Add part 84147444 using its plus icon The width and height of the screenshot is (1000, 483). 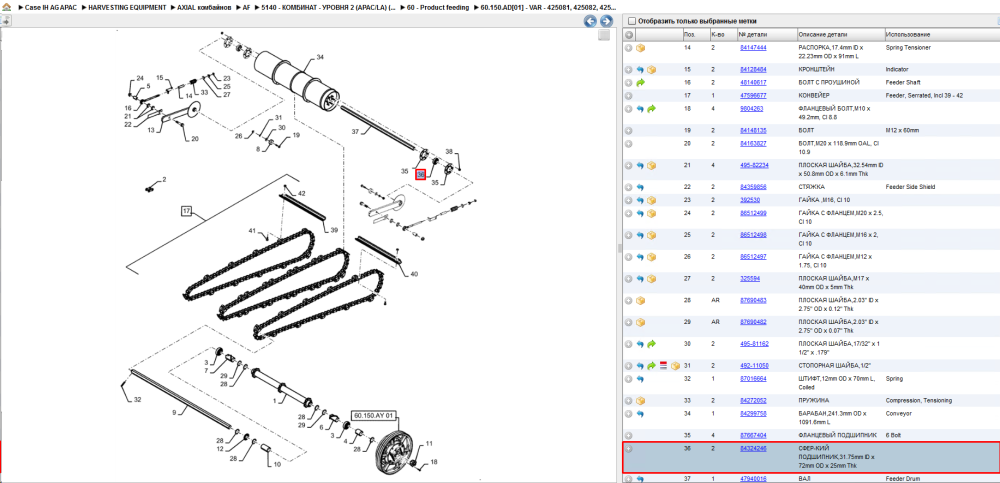pyautogui.click(x=629, y=48)
